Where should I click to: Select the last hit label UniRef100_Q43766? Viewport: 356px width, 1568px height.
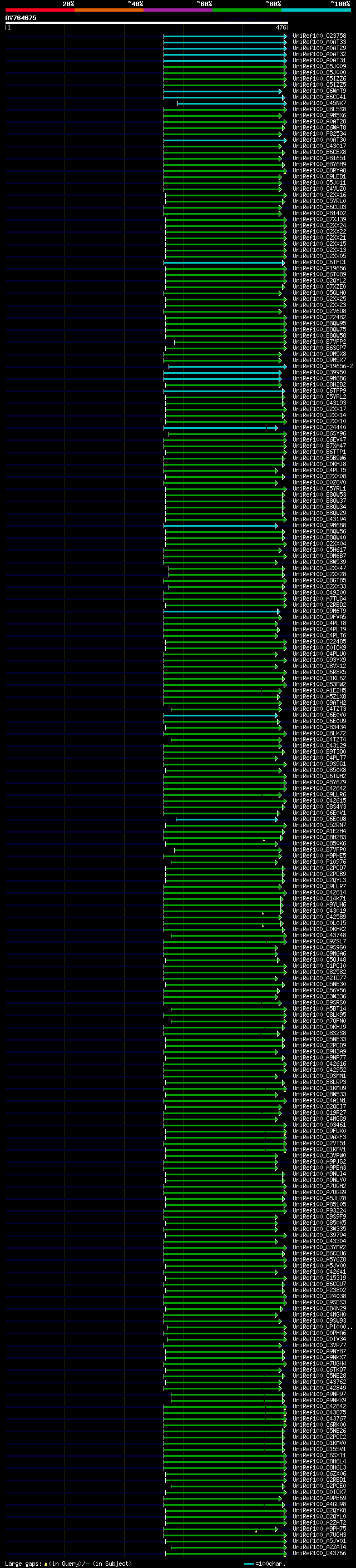click(x=319, y=1553)
